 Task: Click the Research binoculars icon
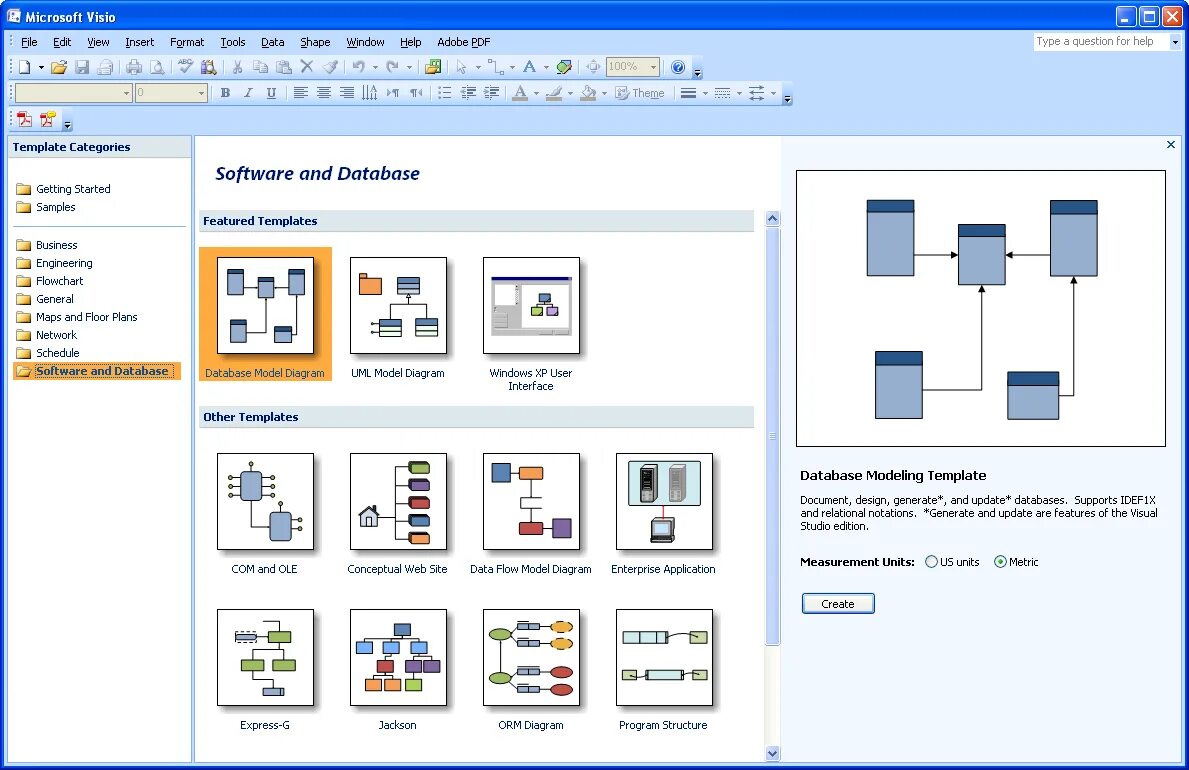pyautogui.click(x=209, y=67)
